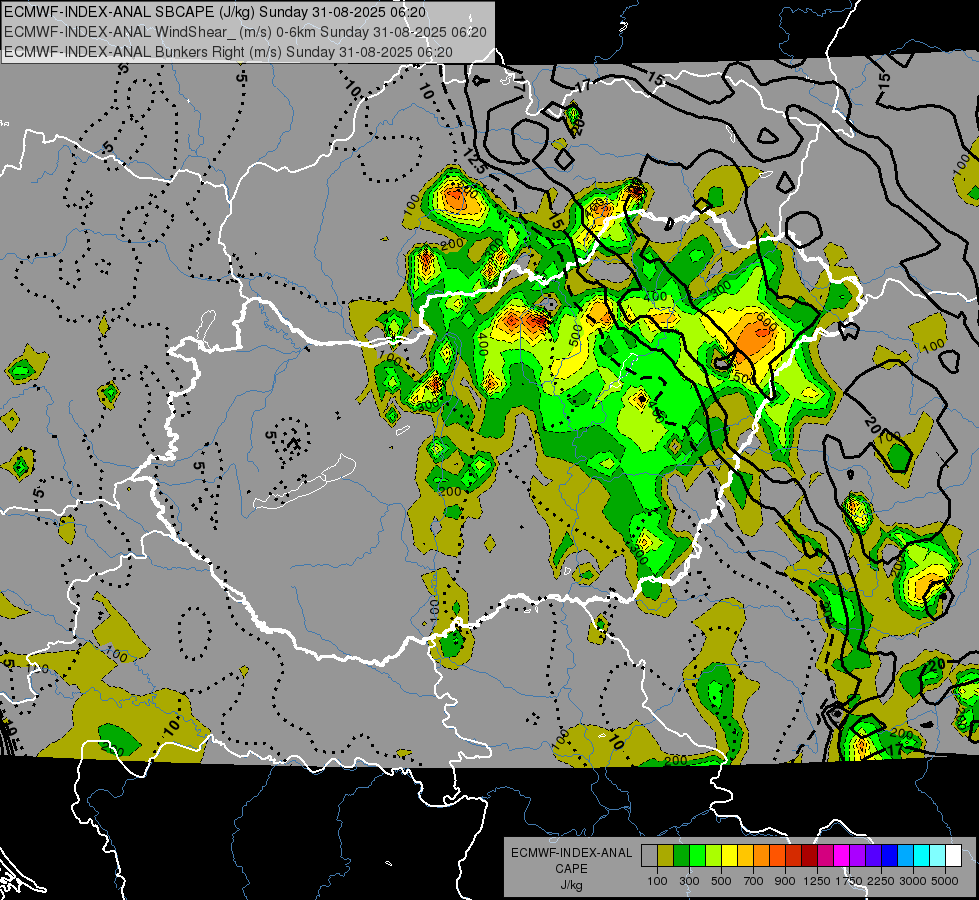979x900 pixels.
Task: Click the bright magenta legend swatch
Action: [x=842, y=855]
